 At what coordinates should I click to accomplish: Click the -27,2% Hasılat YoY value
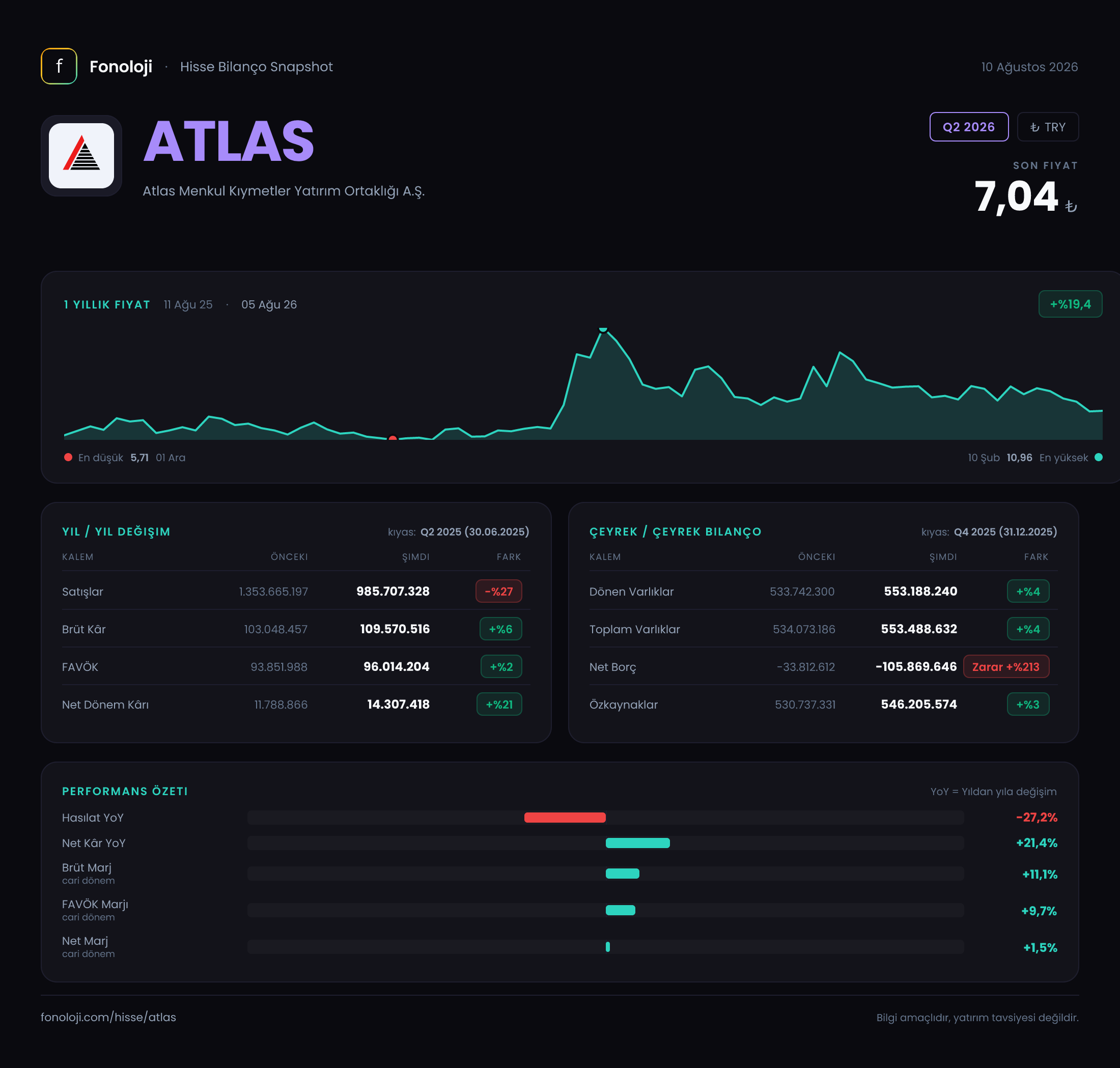coord(1037,817)
